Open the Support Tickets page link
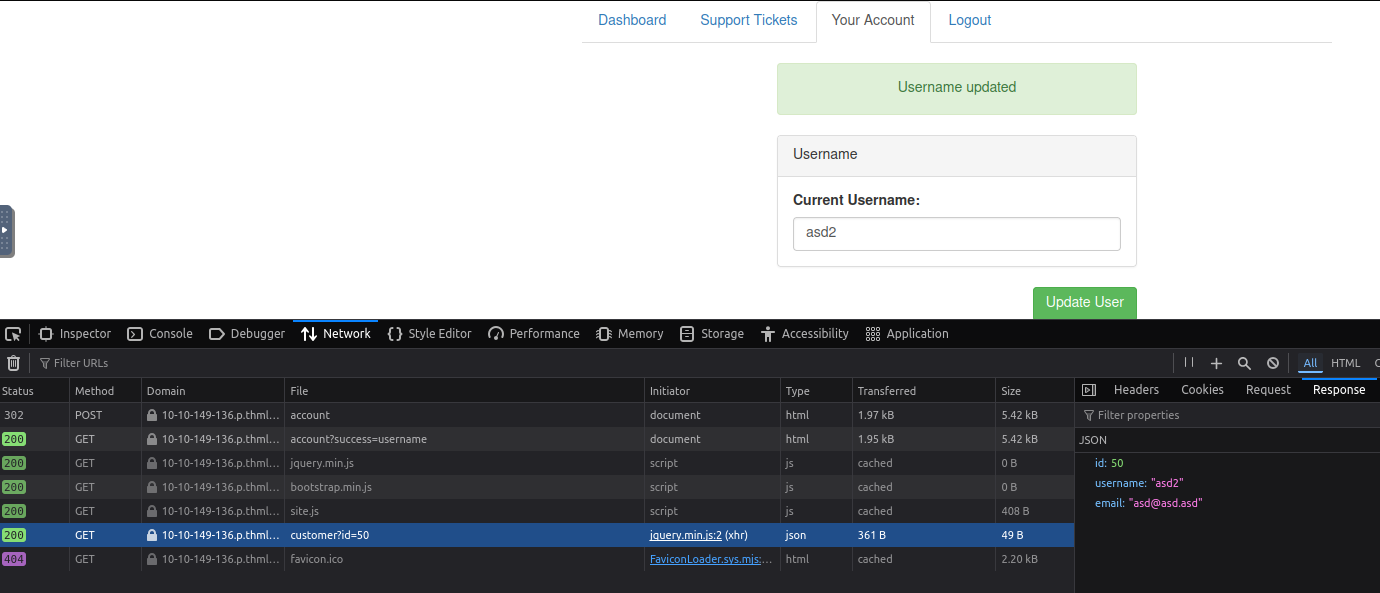This screenshot has height=593, width=1380. [748, 20]
